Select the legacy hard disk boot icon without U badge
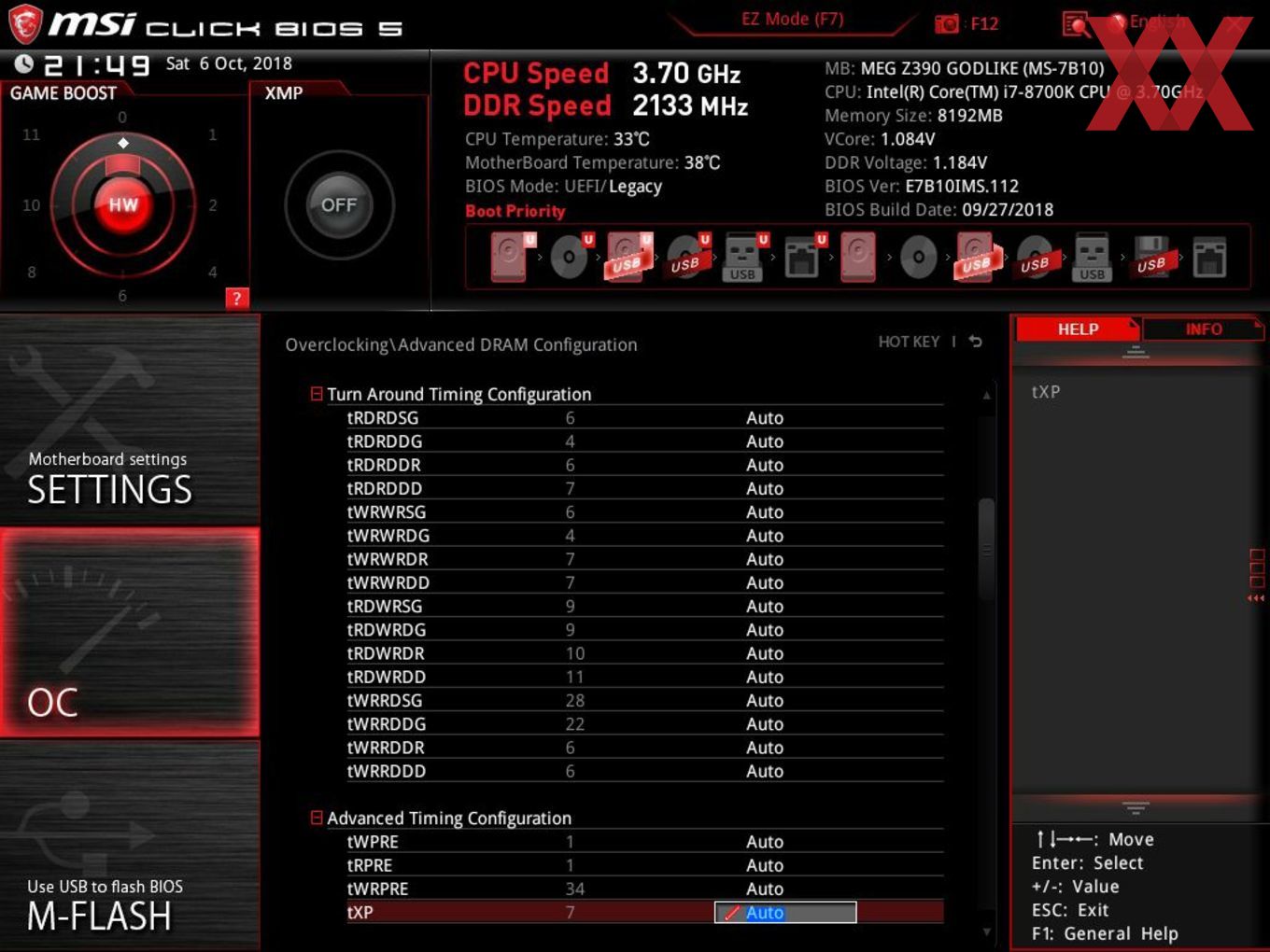The image size is (1270, 952). [858, 257]
